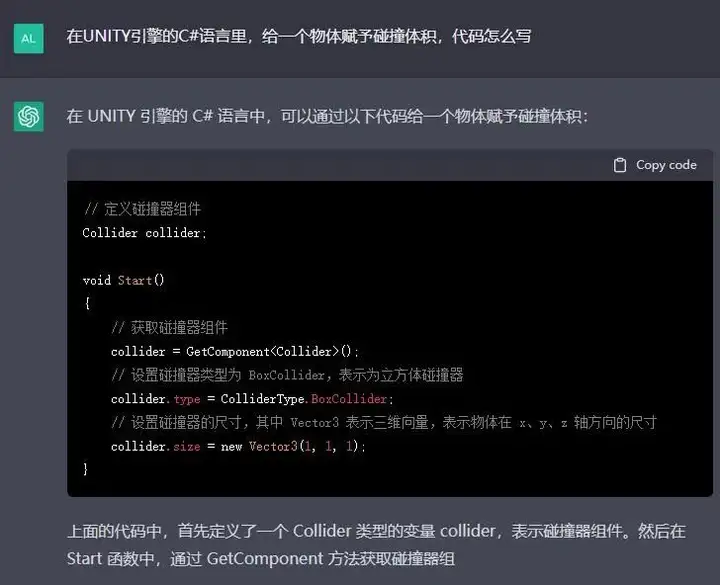Click the code line 'void Start()'
This screenshot has width=720, height=585.
click(124, 280)
